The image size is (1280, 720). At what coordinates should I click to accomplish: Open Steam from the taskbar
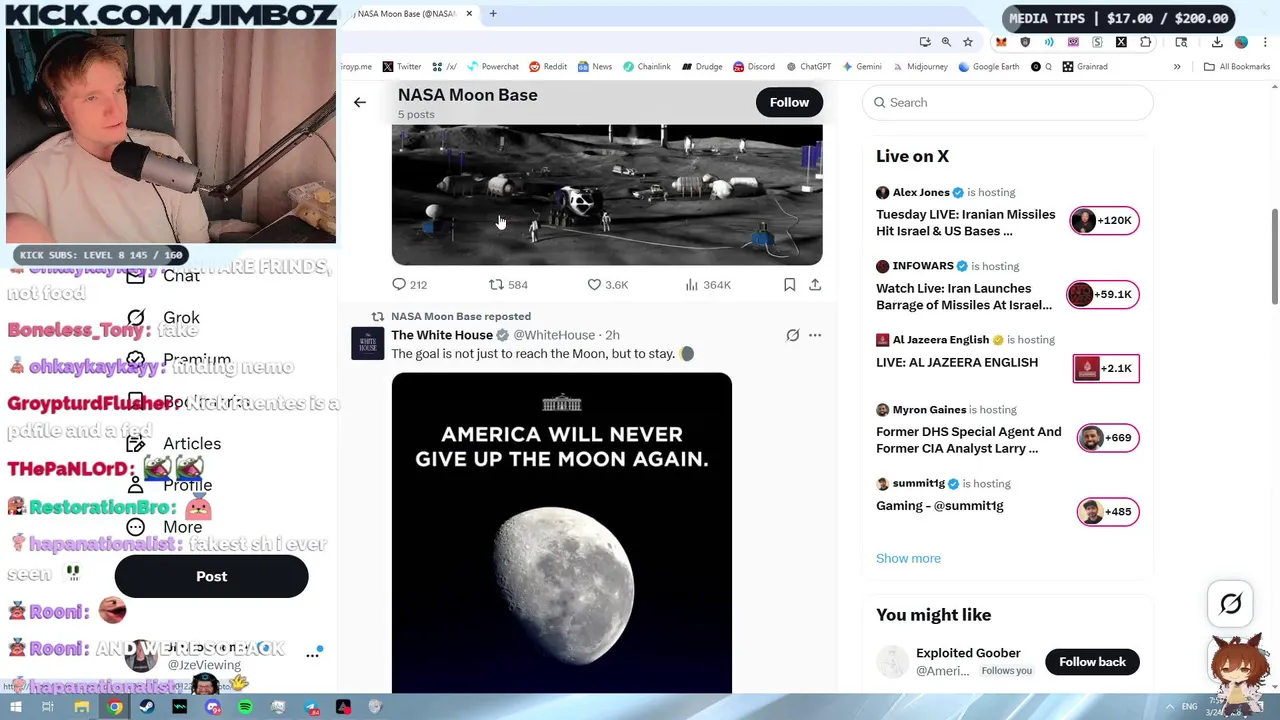click(147, 707)
